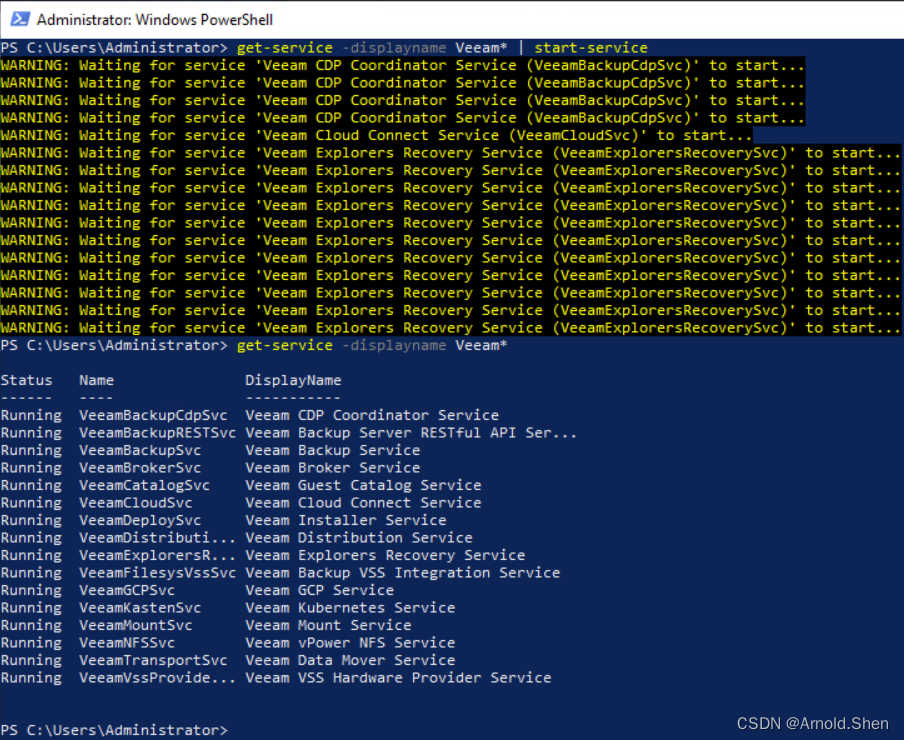Click 'Veeam Data Mover Service' display name
Screen dimensions: 904x740
point(350,660)
